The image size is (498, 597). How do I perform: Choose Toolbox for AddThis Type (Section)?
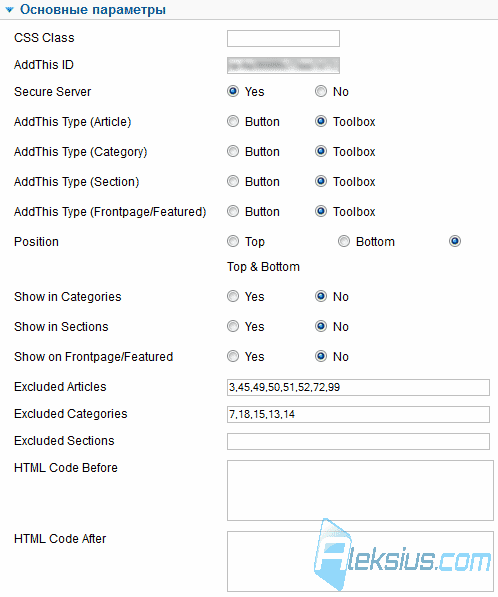click(321, 181)
